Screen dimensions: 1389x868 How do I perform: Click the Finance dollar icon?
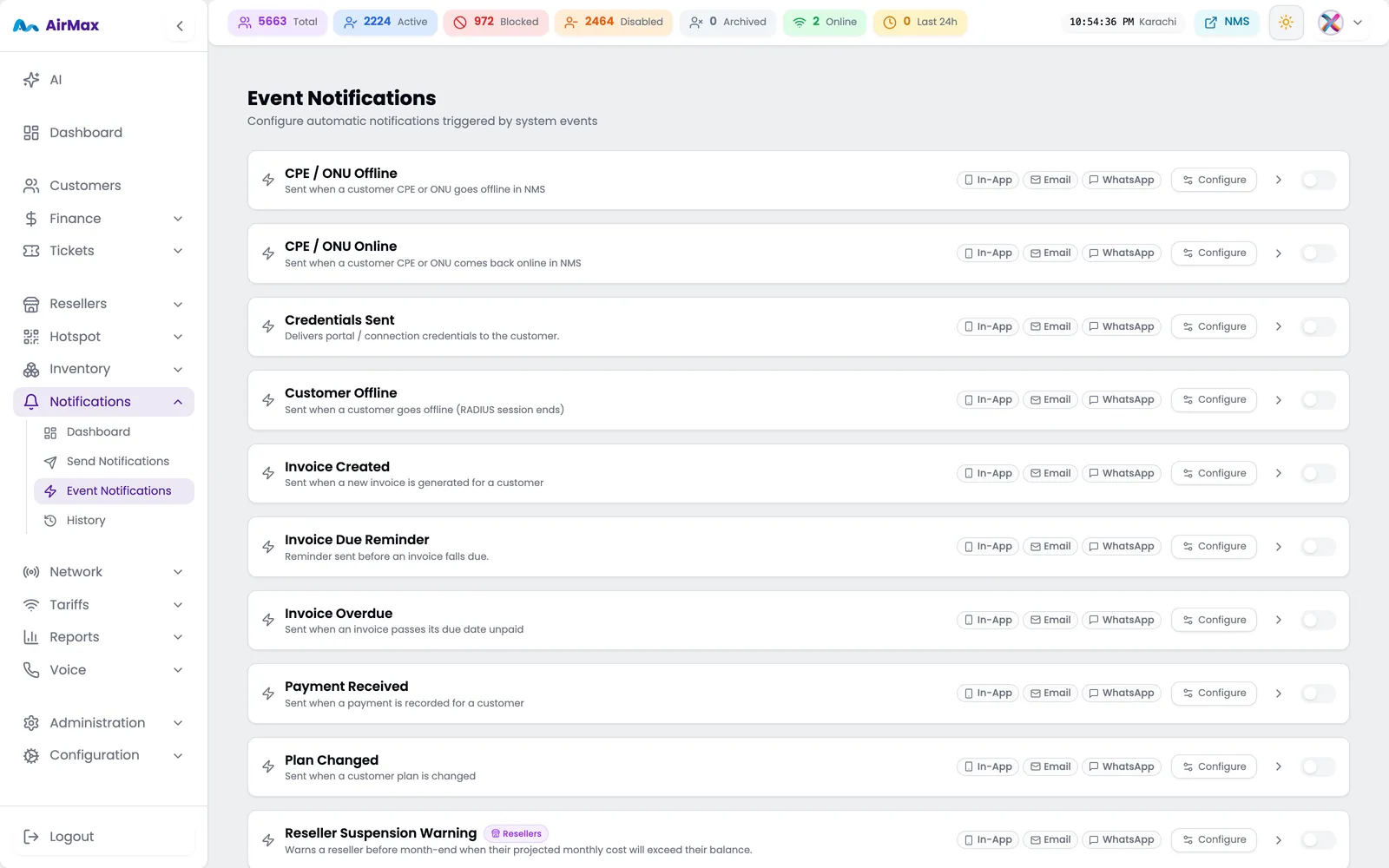point(31,219)
